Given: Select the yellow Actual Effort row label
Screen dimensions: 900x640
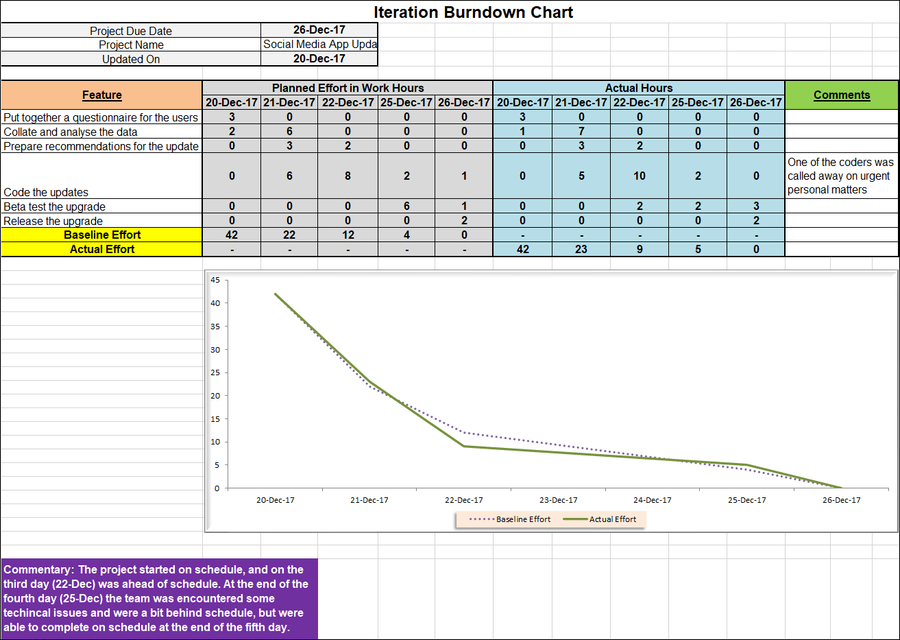Looking at the screenshot, I should (101, 249).
